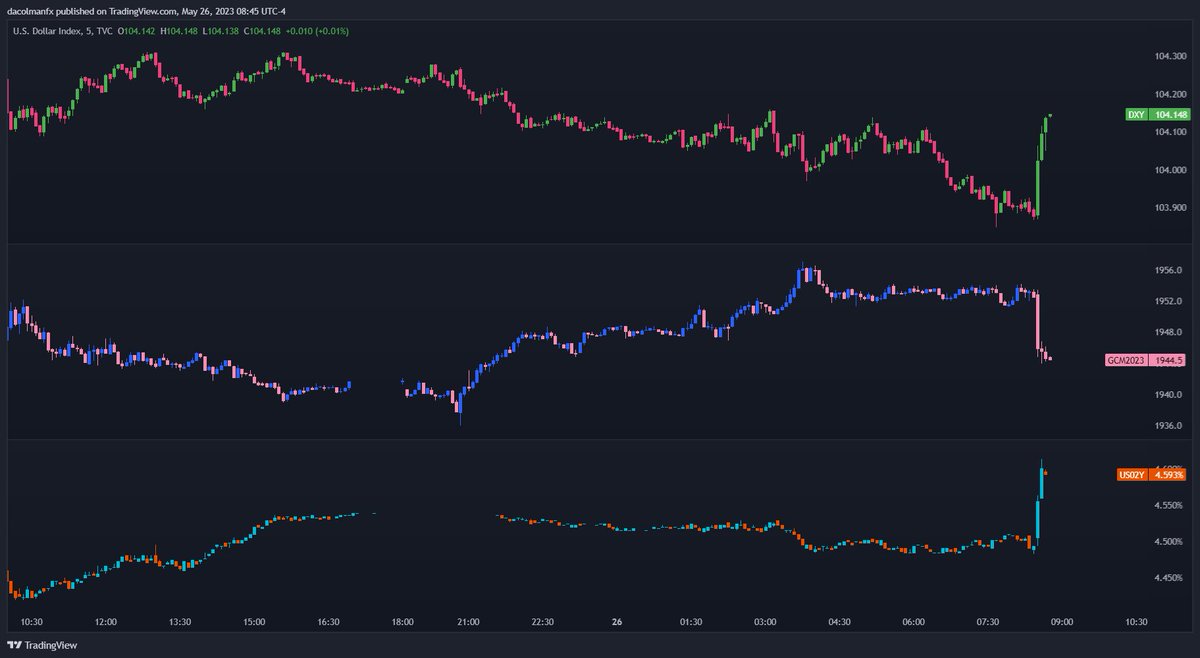Click the 03:00 time axis label
This screenshot has height=658, width=1200.
point(765,621)
